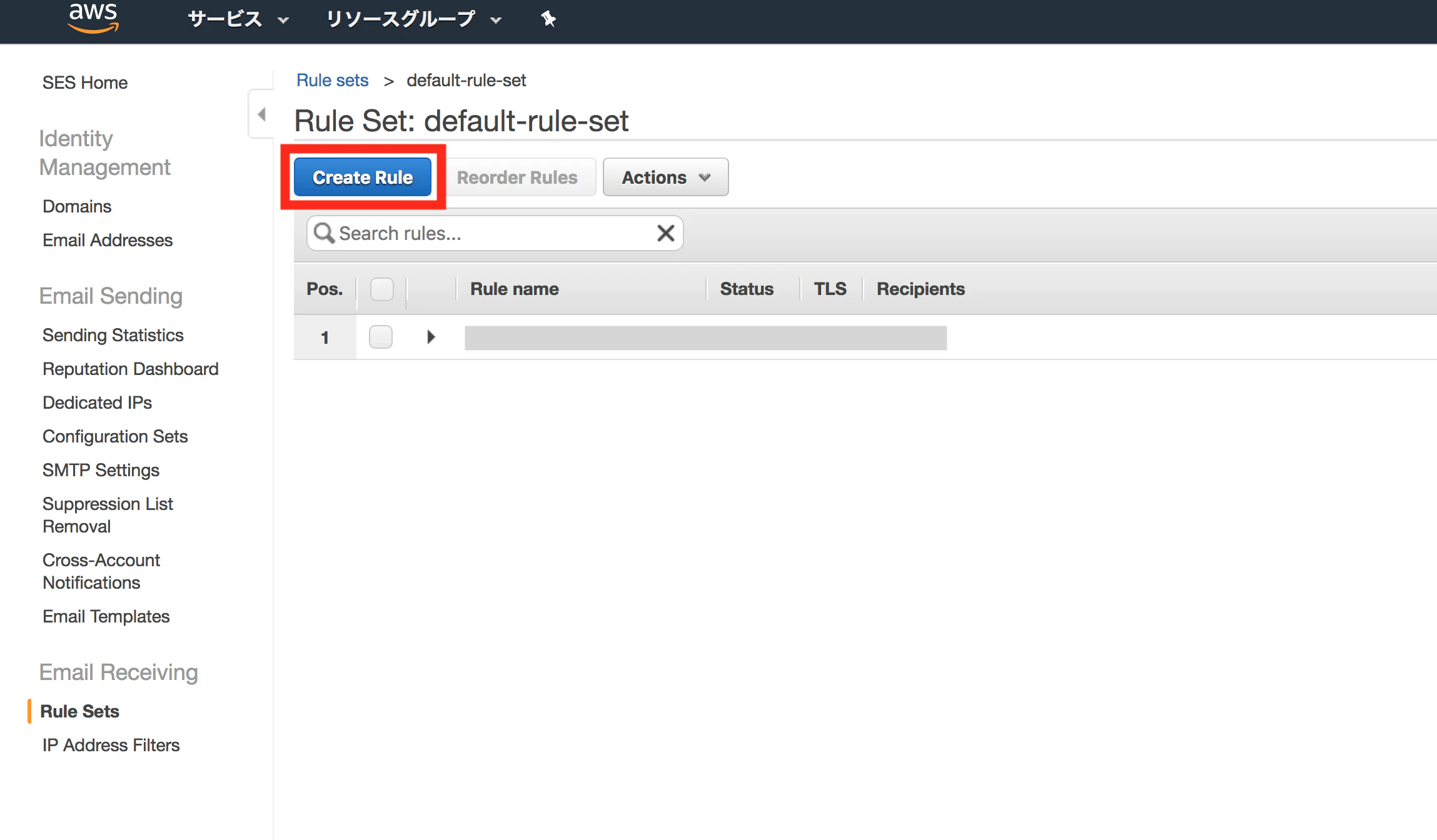Click the Reorder Rules button

click(517, 177)
